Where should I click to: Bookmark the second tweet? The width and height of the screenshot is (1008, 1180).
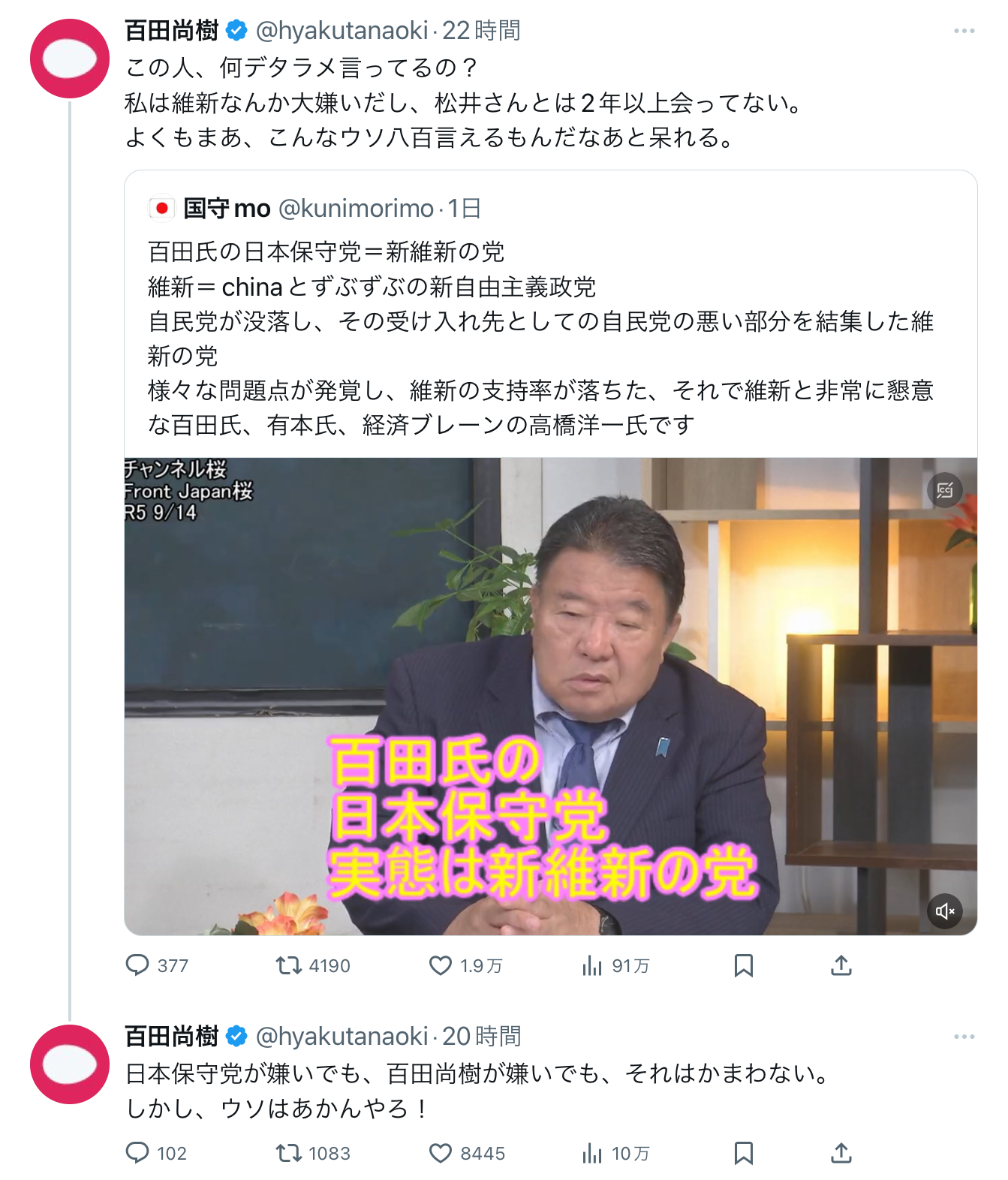[x=744, y=1153]
